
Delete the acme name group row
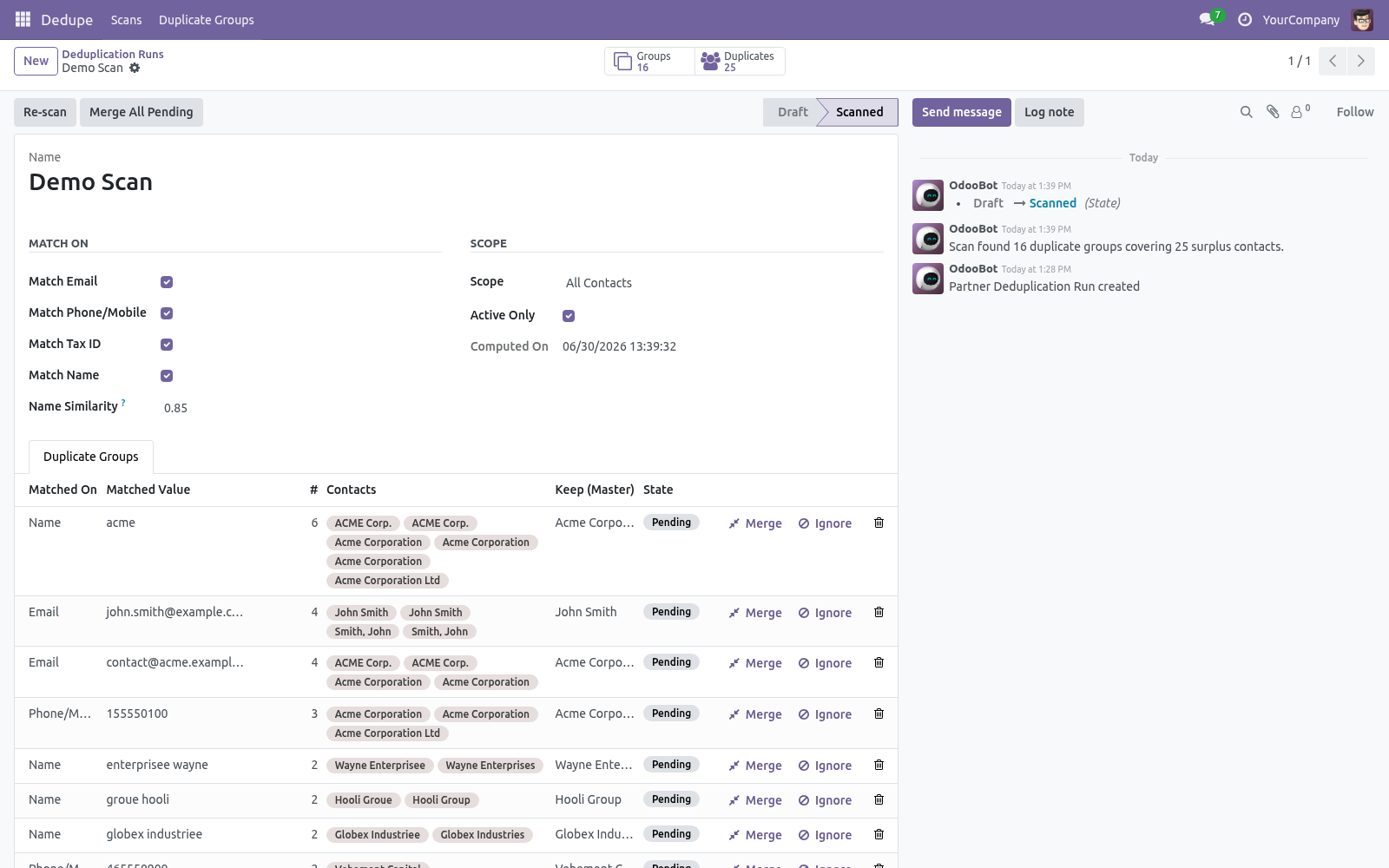coord(879,523)
